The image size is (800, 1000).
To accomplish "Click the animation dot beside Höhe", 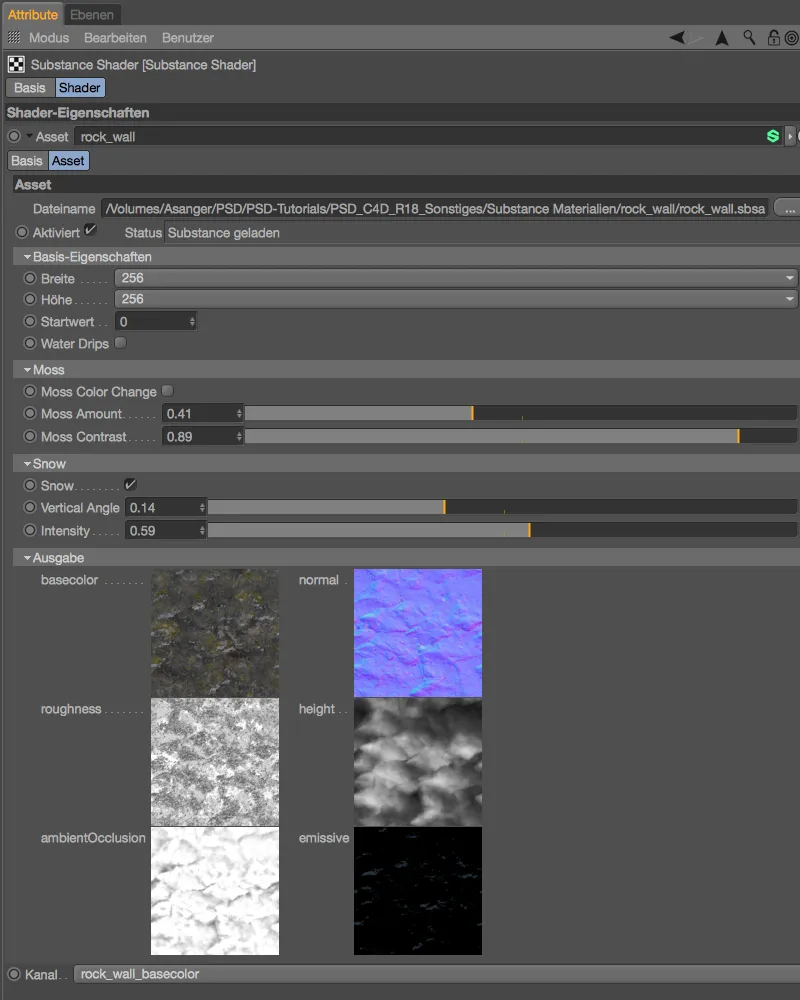I will click(x=30, y=299).
